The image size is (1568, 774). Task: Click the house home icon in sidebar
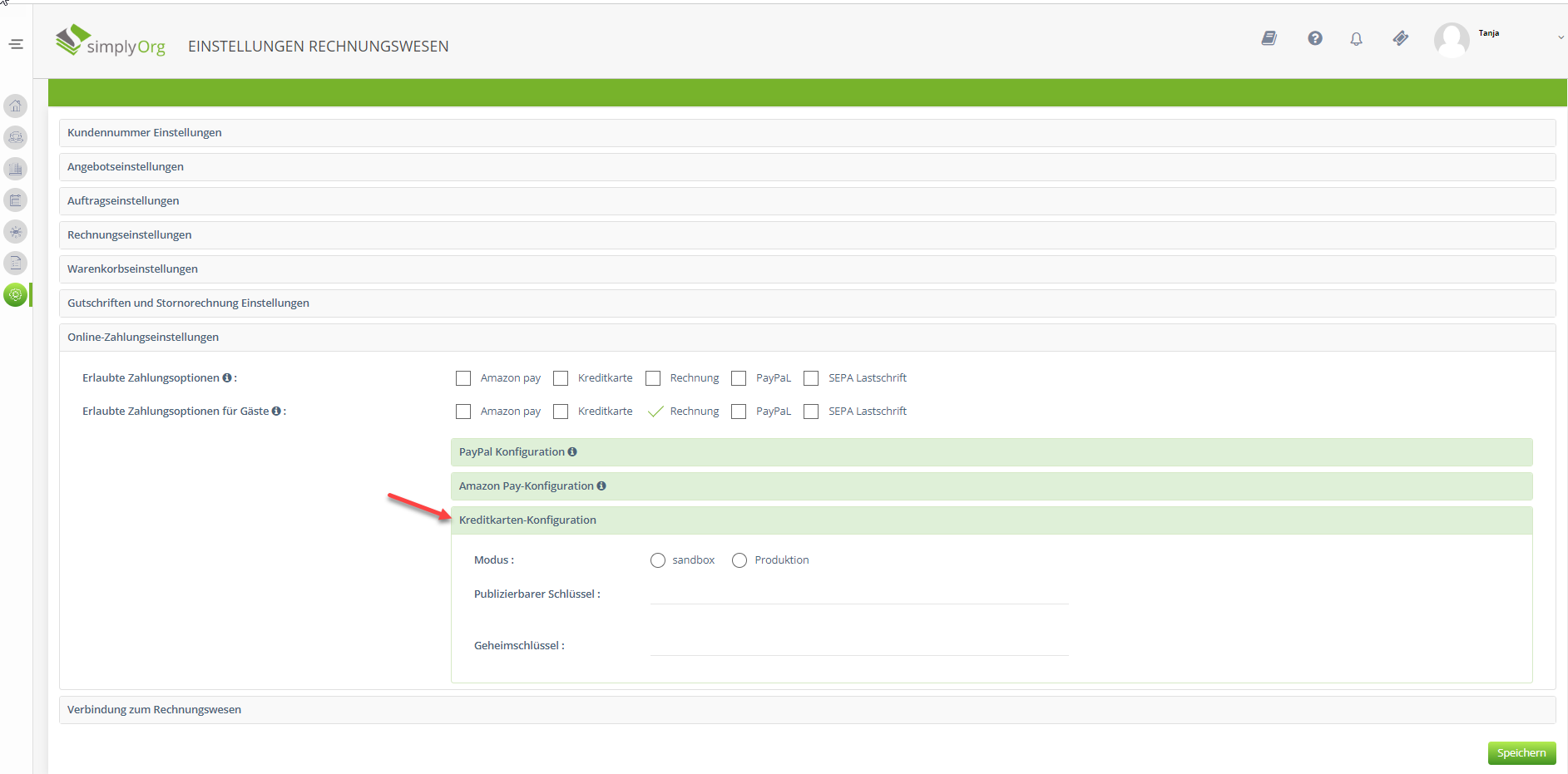[x=16, y=106]
